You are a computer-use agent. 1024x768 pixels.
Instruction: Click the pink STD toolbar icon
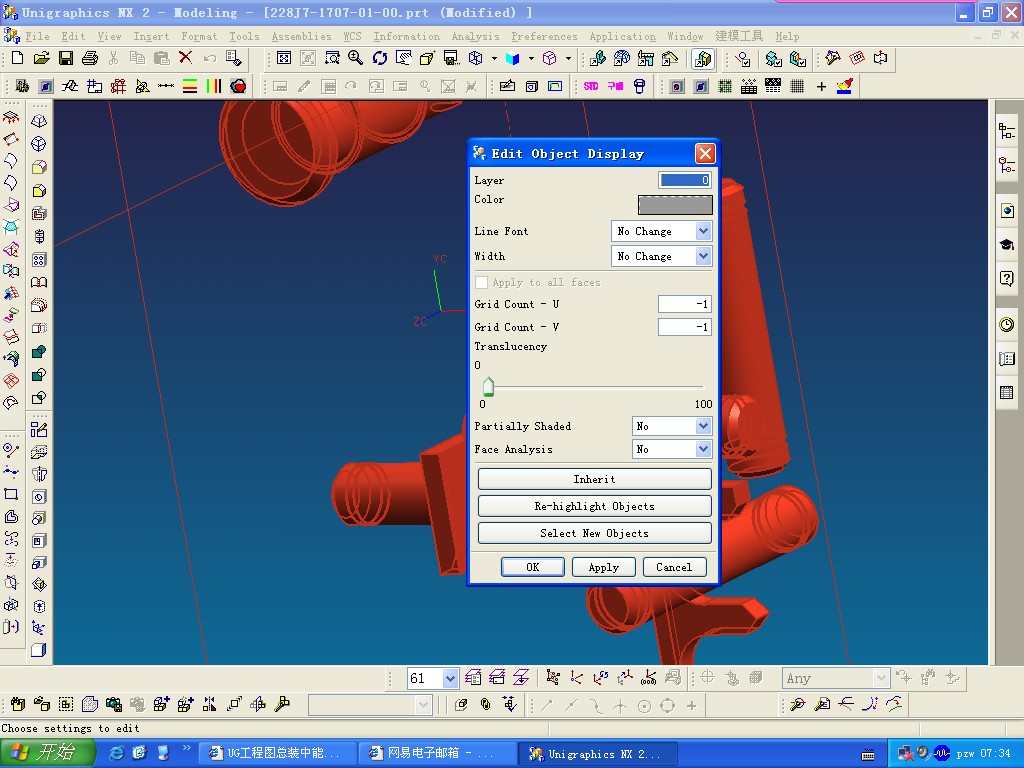[591, 87]
